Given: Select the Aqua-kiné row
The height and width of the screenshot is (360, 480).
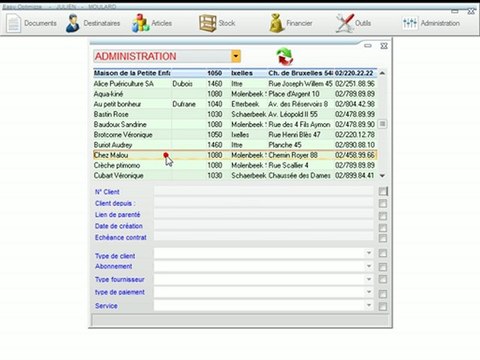Looking at the screenshot, I should coord(235,94).
